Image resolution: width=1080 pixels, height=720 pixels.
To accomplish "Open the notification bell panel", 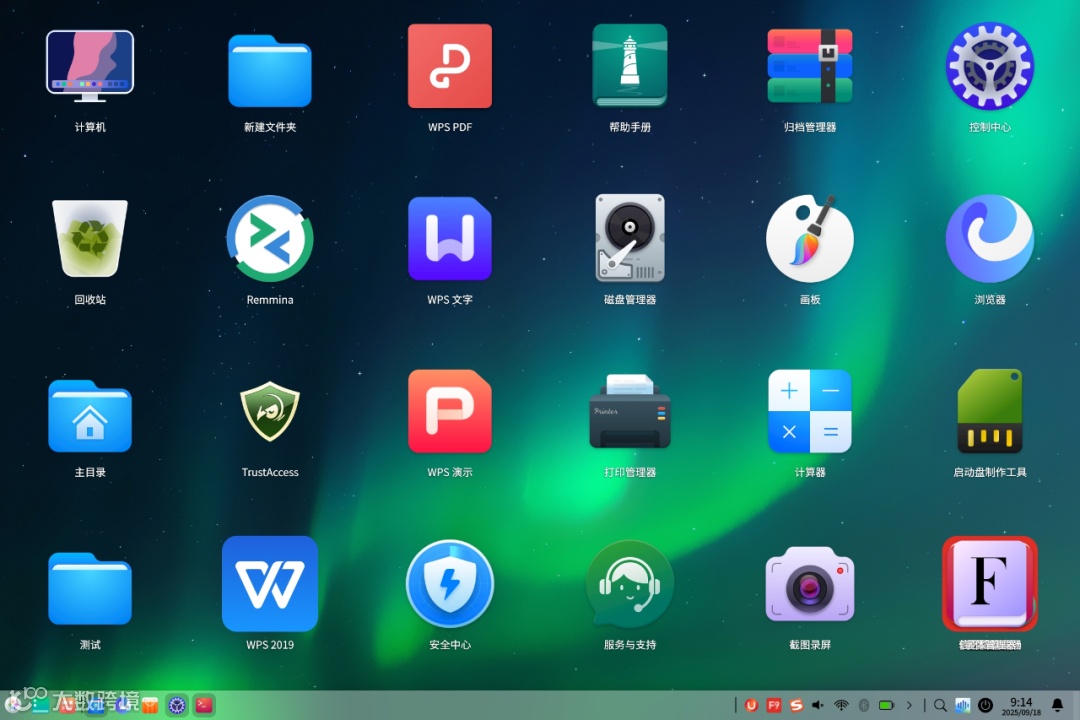I will tap(1057, 705).
